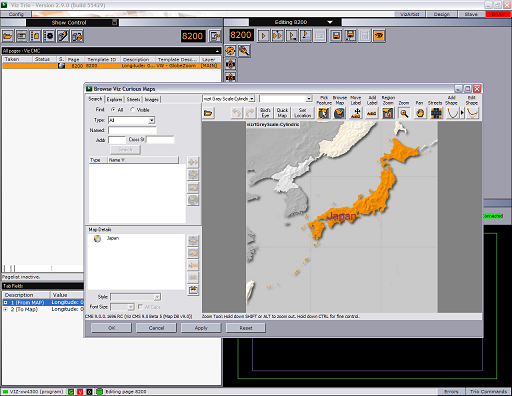Image resolution: width=512 pixels, height=396 pixels.
Task: Click the Addr input field
Action: pos(117,140)
